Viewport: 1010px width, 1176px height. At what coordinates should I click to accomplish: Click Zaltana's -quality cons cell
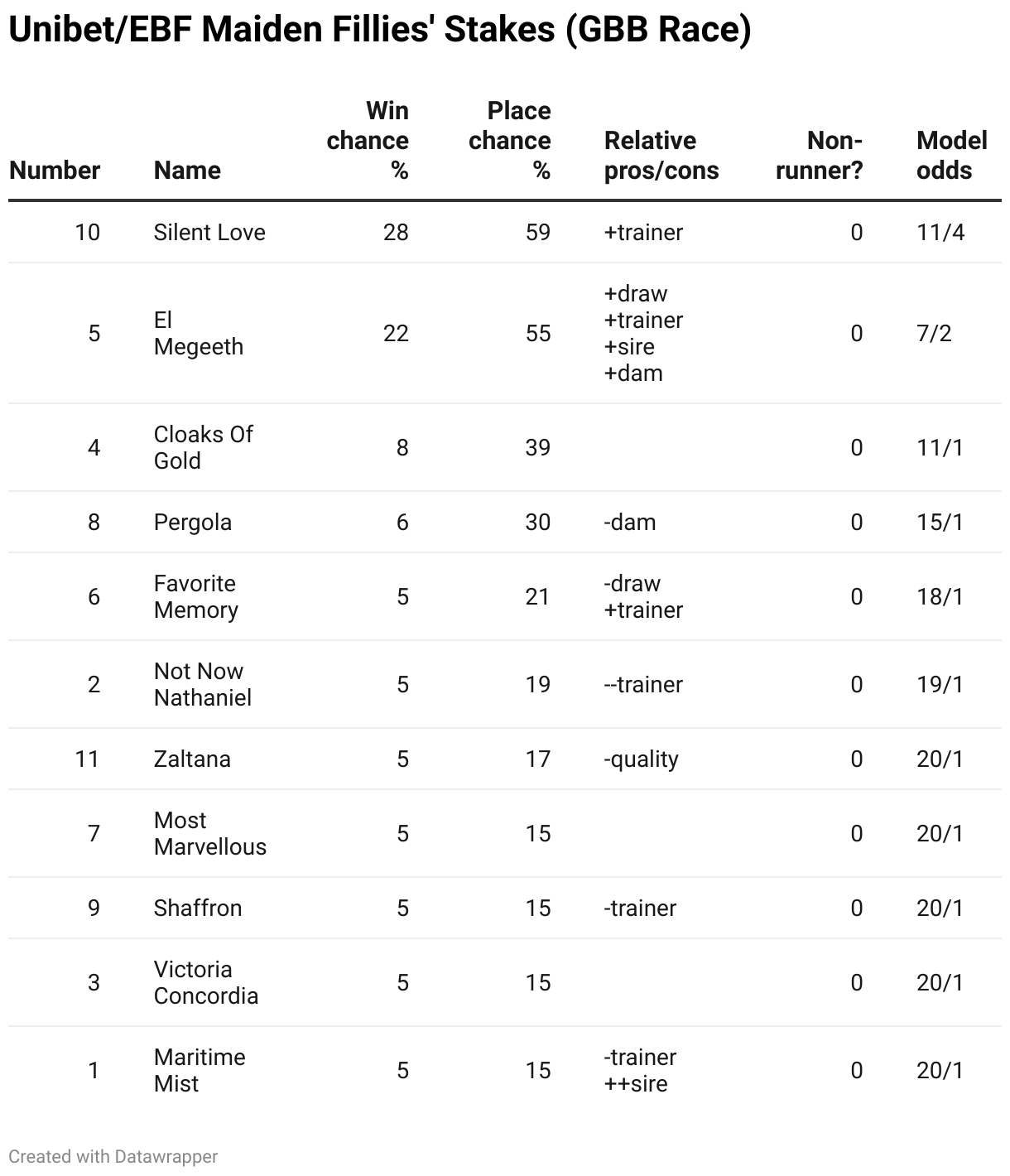click(x=642, y=759)
